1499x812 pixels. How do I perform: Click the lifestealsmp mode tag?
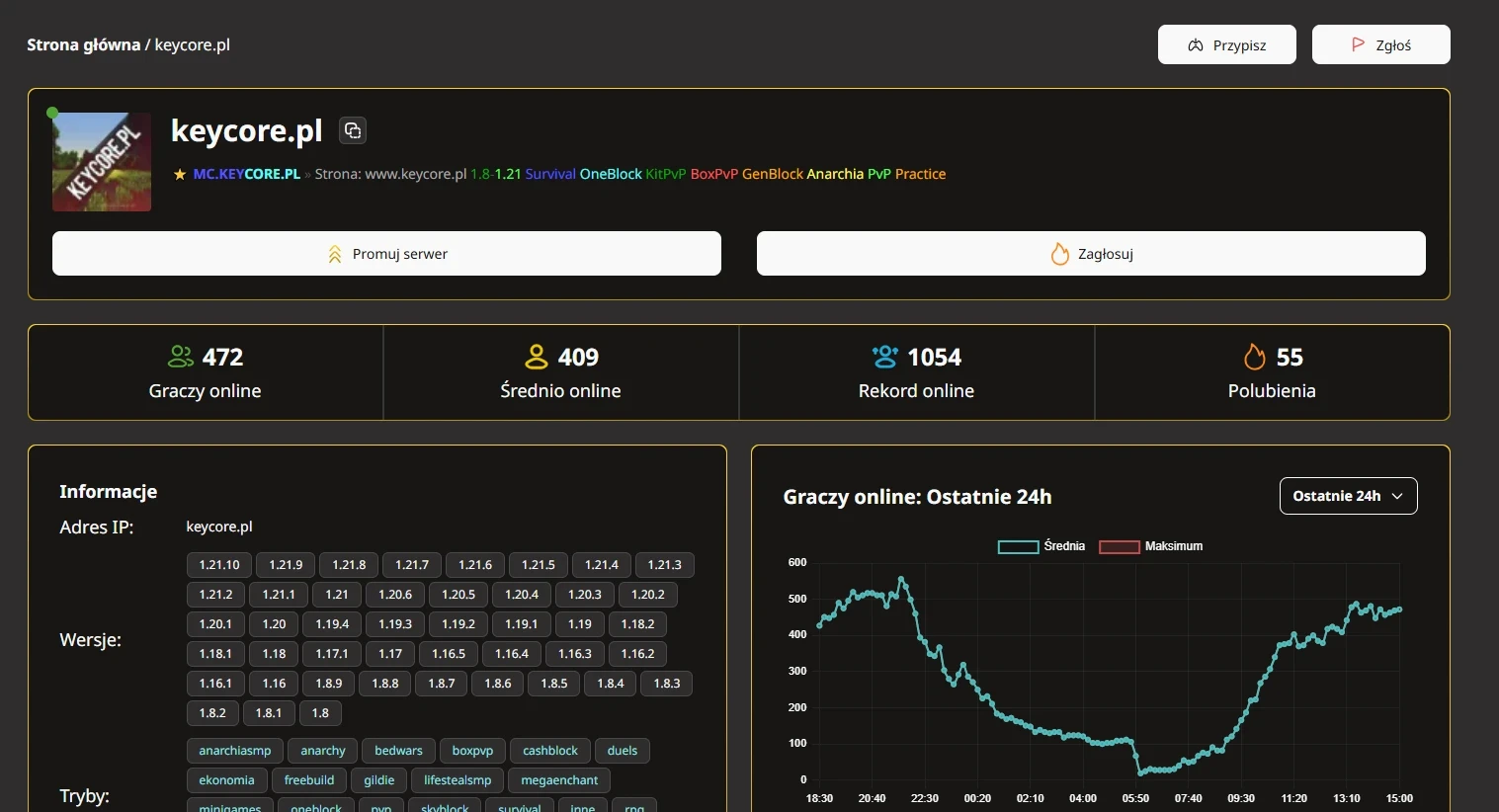(x=458, y=780)
